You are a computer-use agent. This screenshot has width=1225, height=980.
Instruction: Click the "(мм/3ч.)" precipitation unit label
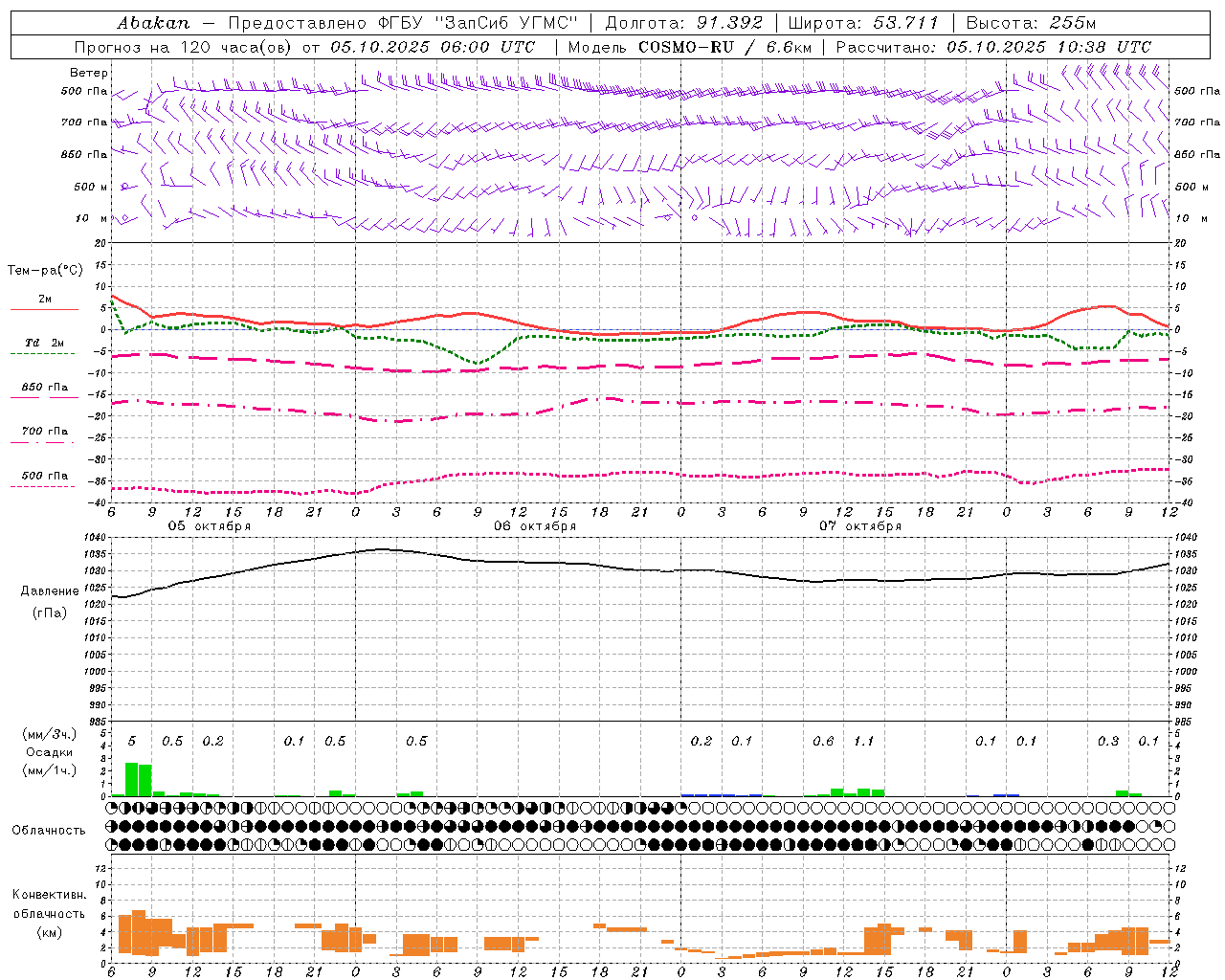point(49,734)
